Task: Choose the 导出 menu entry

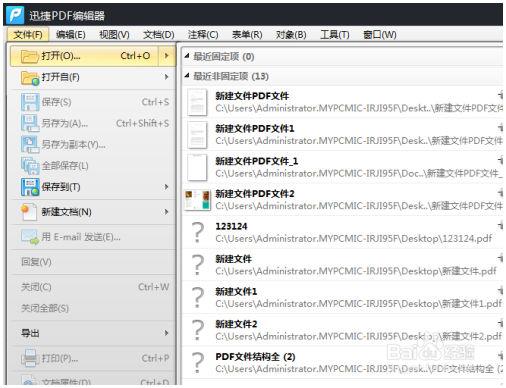Action: [92, 333]
